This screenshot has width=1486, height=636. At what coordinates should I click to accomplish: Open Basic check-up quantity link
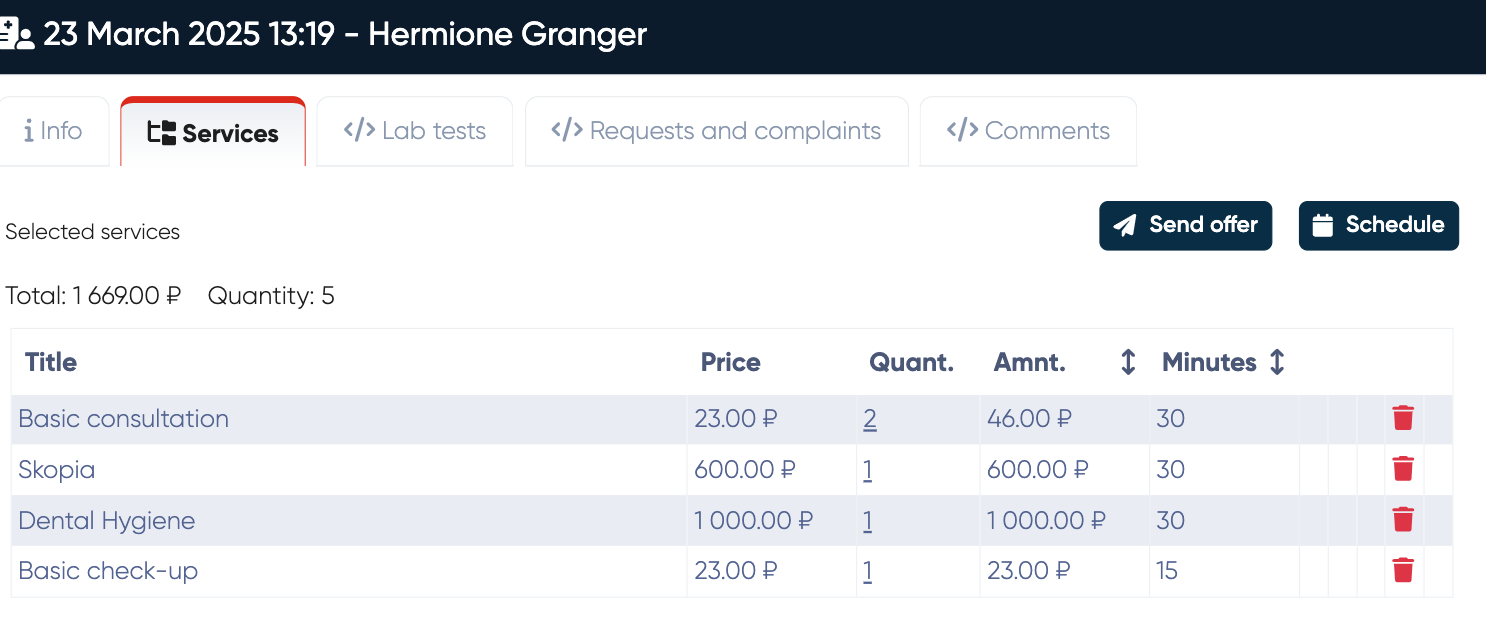coord(868,572)
